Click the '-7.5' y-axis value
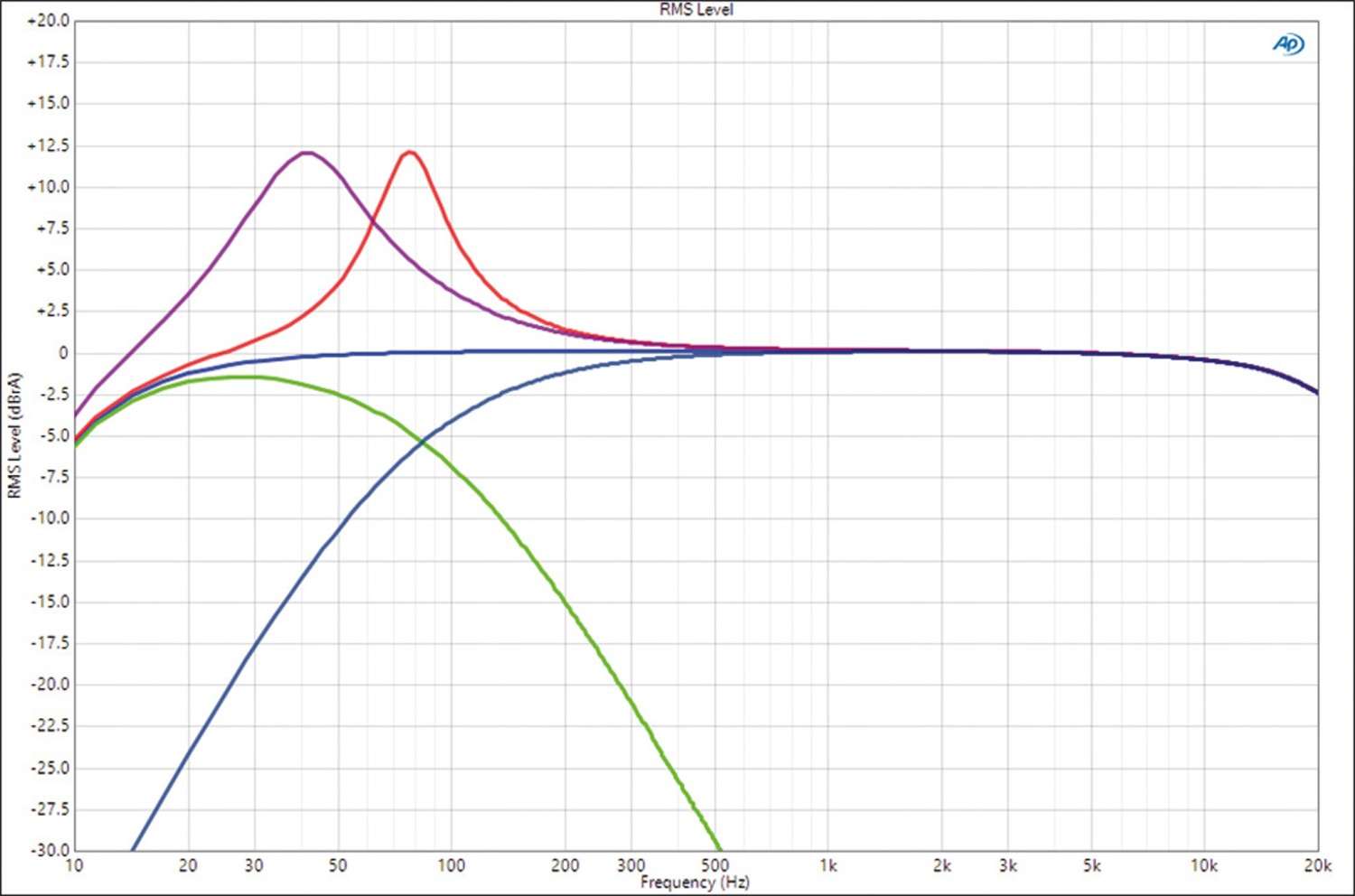This screenshot has width=1355, height=896. click(53, 477)
